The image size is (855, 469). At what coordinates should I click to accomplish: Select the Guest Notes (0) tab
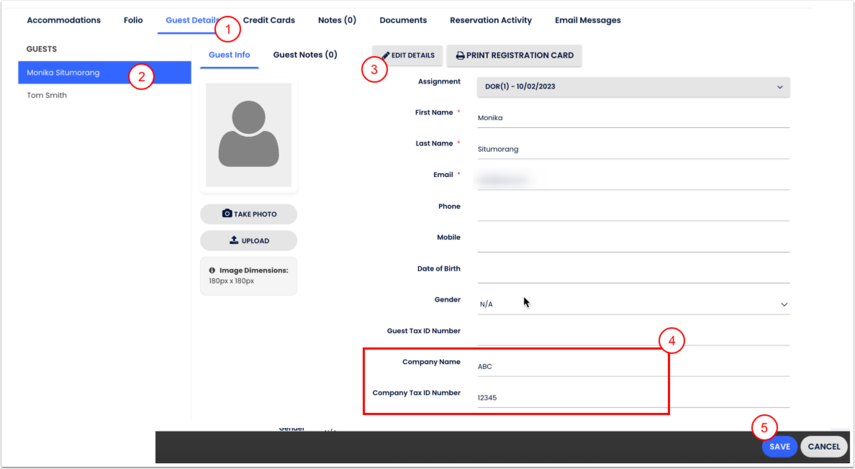tap(305, 55)
